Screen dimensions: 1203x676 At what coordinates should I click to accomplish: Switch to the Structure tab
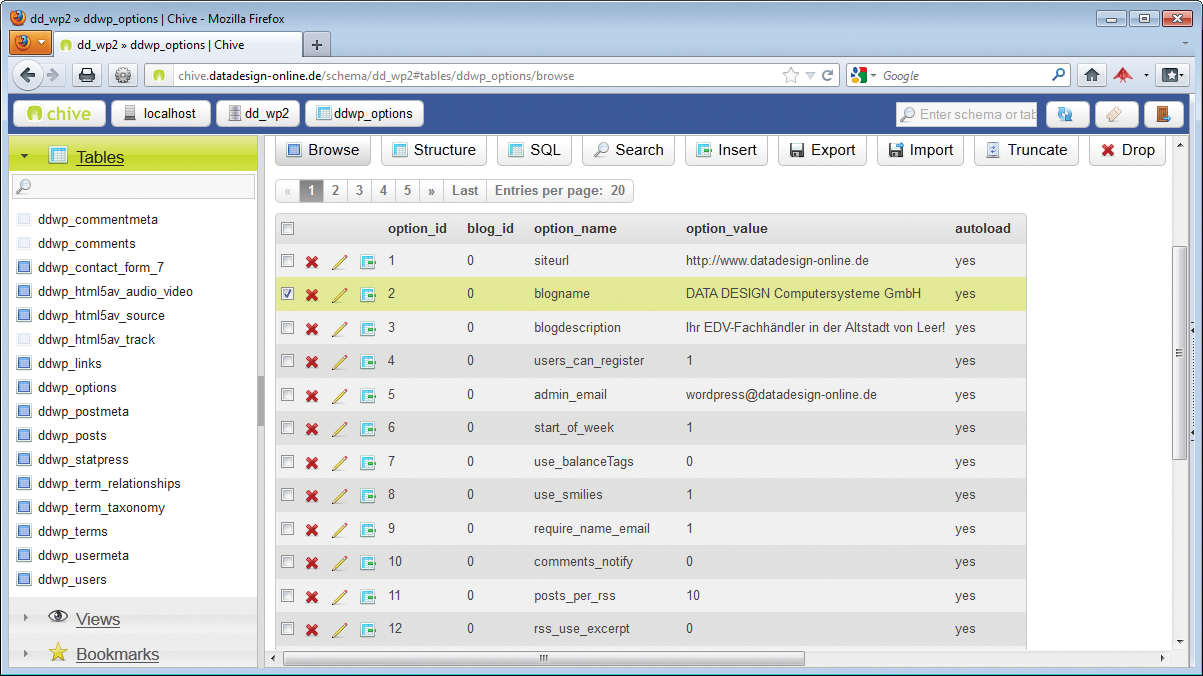[433, 150]
